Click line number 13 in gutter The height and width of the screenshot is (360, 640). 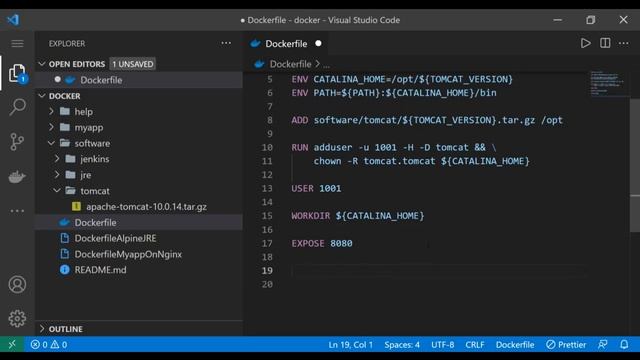pos(267,189)
